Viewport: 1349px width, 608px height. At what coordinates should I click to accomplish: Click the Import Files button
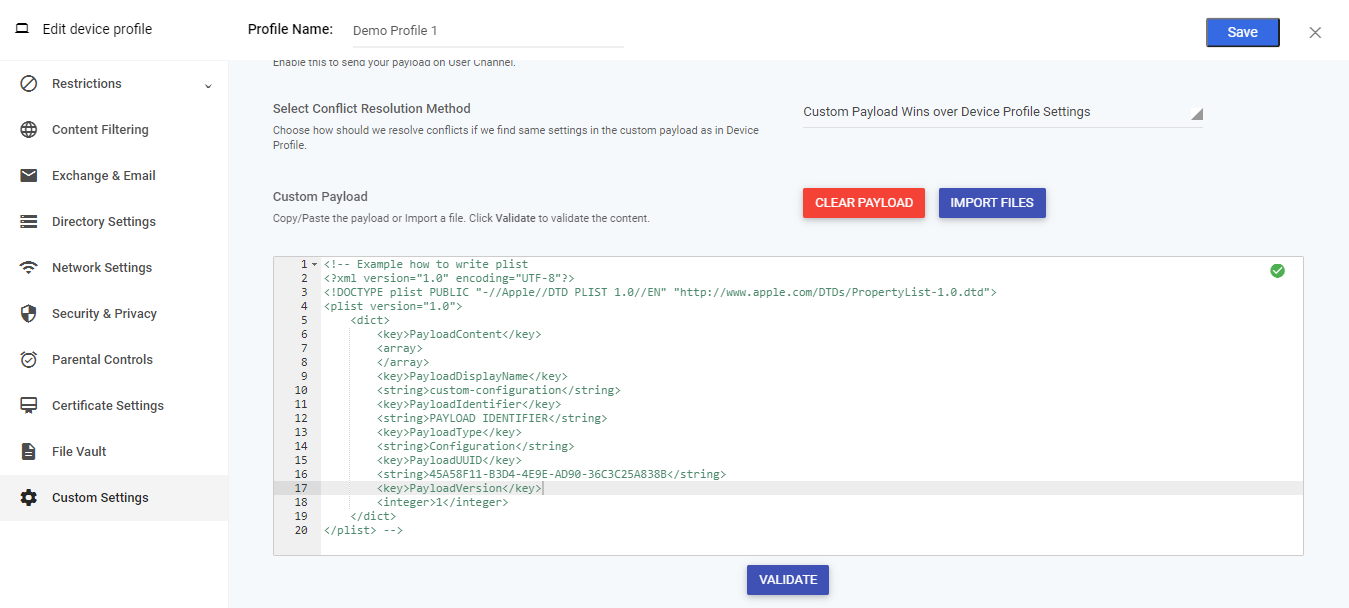(x=992, y=202)
